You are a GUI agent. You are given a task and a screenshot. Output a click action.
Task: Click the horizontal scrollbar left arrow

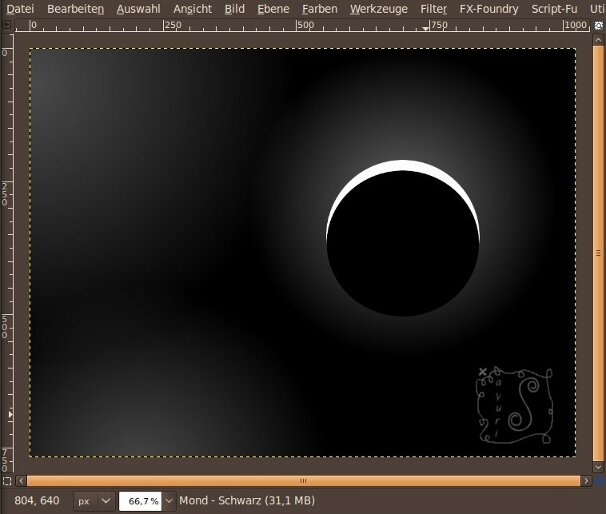[21, 481]
